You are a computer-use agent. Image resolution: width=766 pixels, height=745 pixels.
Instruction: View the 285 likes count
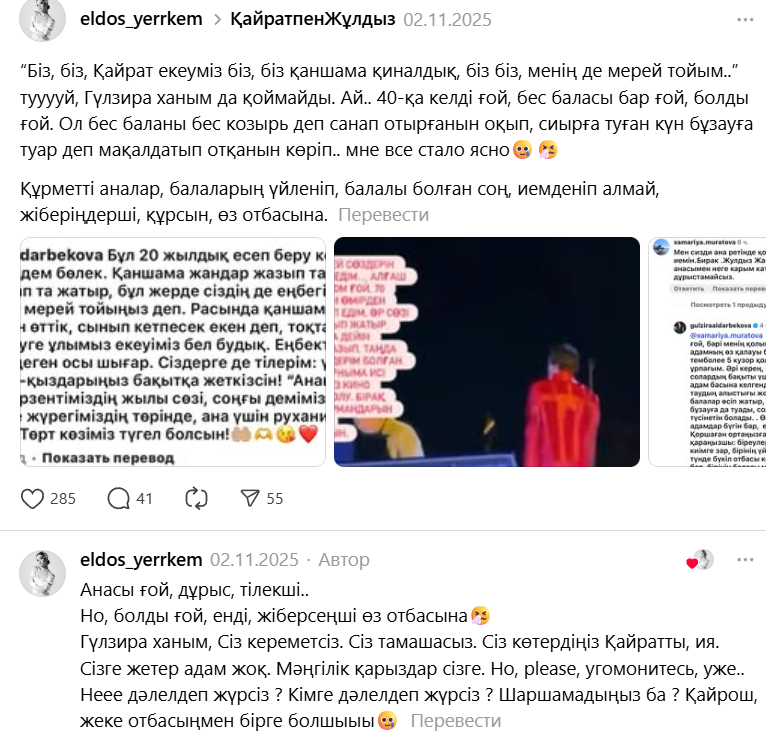[63, 499]
